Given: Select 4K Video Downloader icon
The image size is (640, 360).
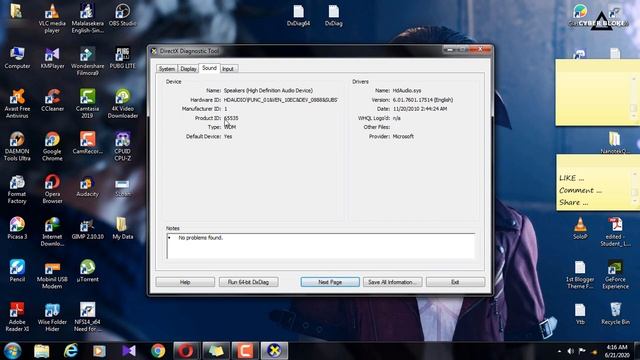Looking at the screenshot, I should (122, 104).
